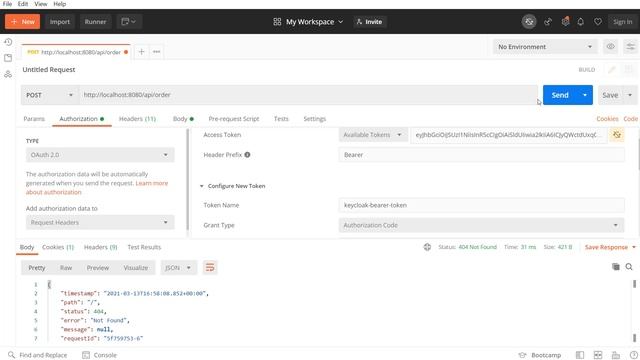Open the Edit menu

(23, 4)
